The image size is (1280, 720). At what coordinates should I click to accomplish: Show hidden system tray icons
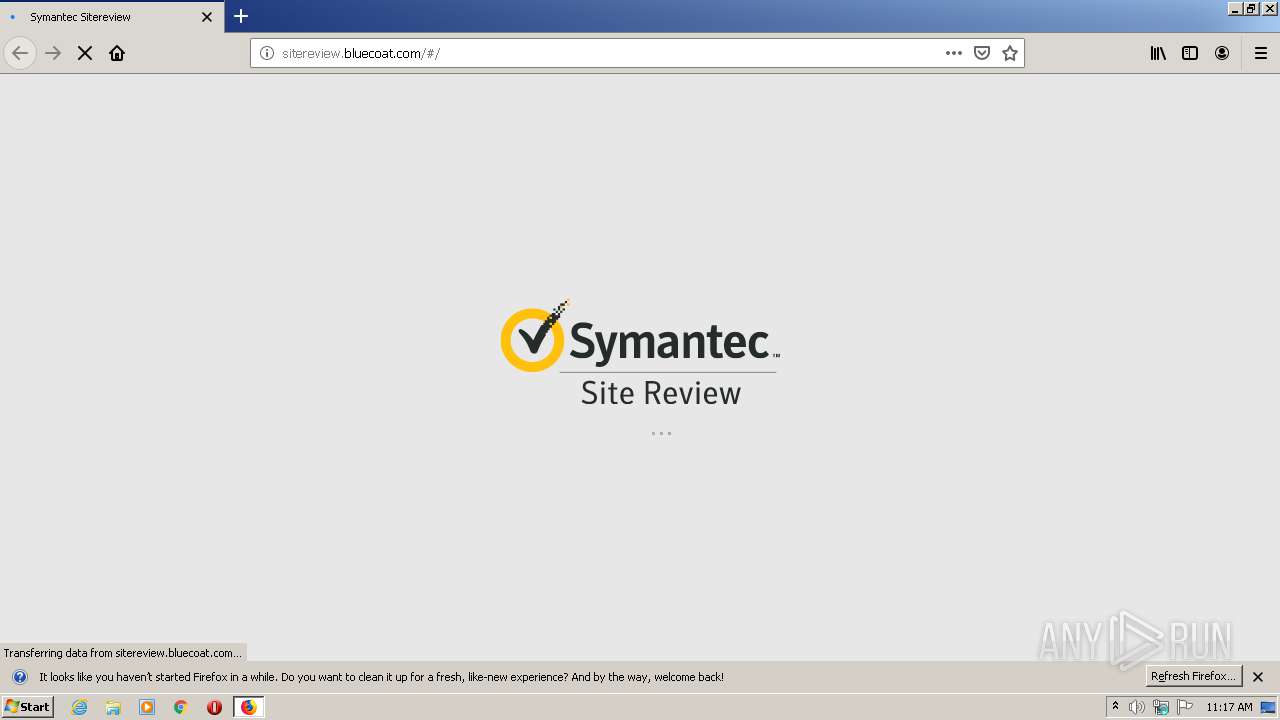(x=1116, y=706)
